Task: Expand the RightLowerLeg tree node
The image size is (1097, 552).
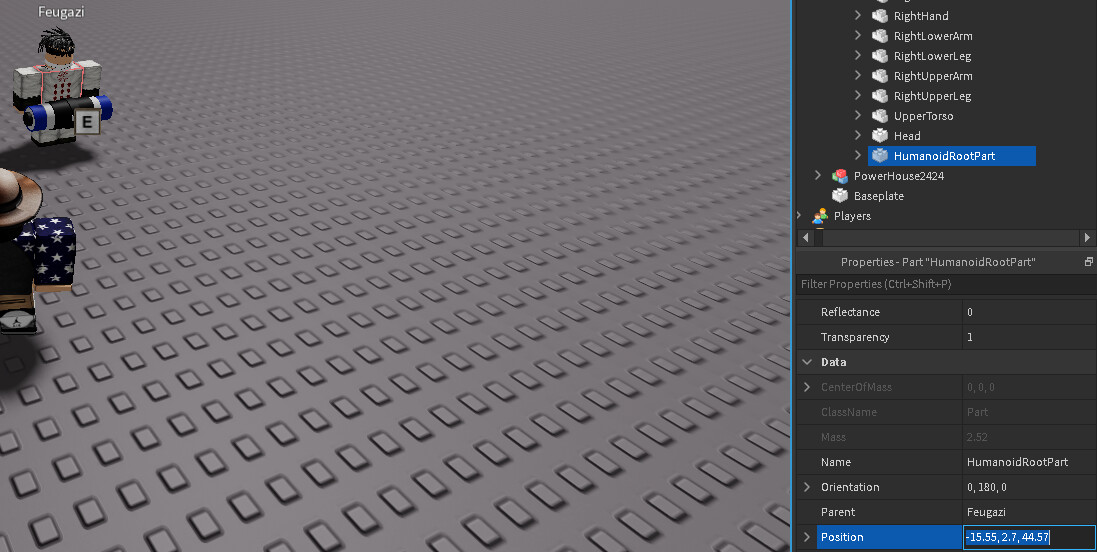Action: coord(858,55)
